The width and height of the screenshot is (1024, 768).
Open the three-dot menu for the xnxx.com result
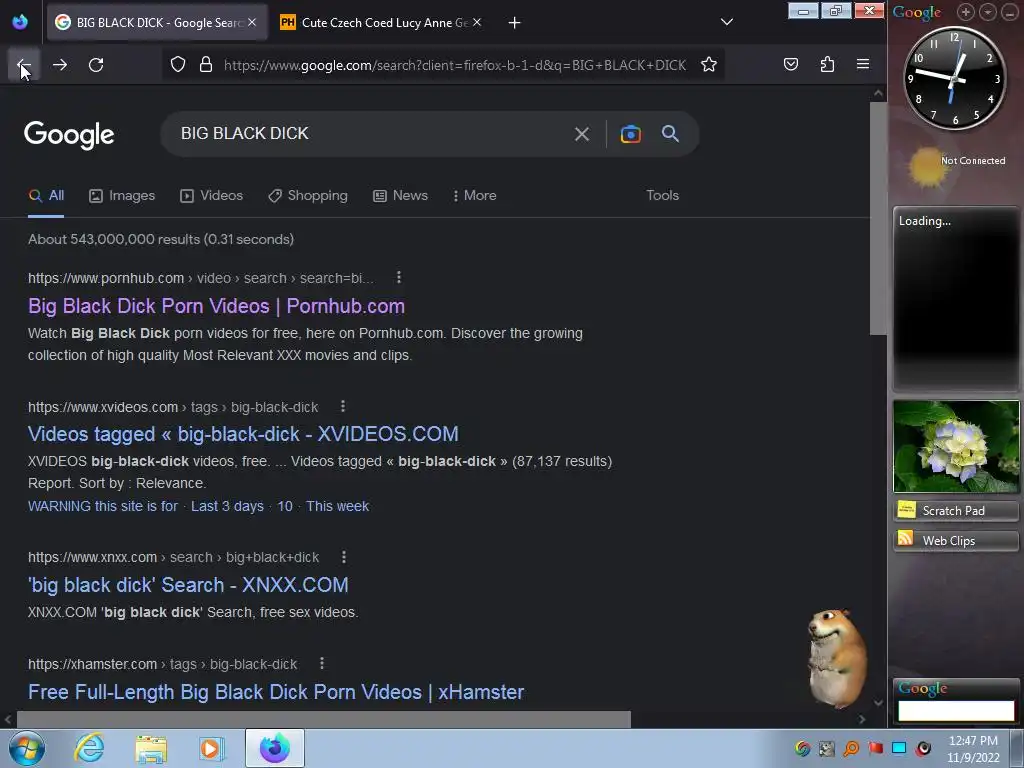coord(344,556)
